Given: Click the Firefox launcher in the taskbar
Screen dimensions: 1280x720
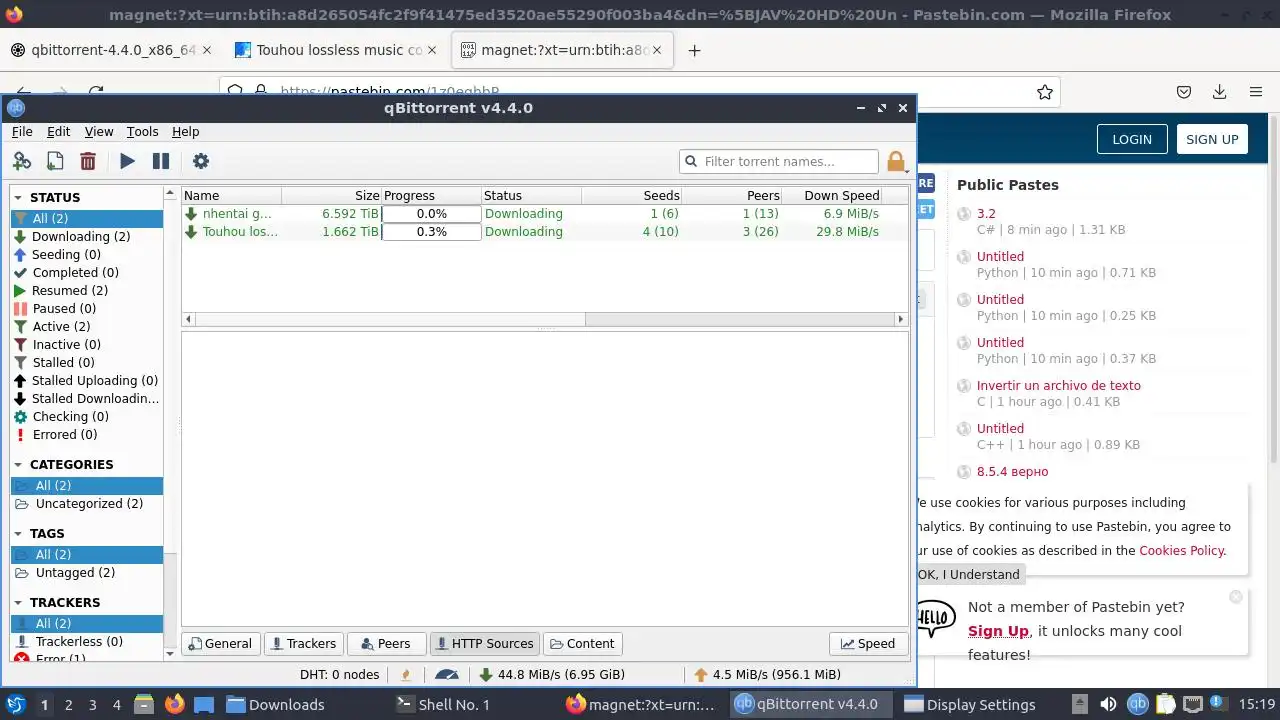Looking at the screenshot, I should point(174,704).
